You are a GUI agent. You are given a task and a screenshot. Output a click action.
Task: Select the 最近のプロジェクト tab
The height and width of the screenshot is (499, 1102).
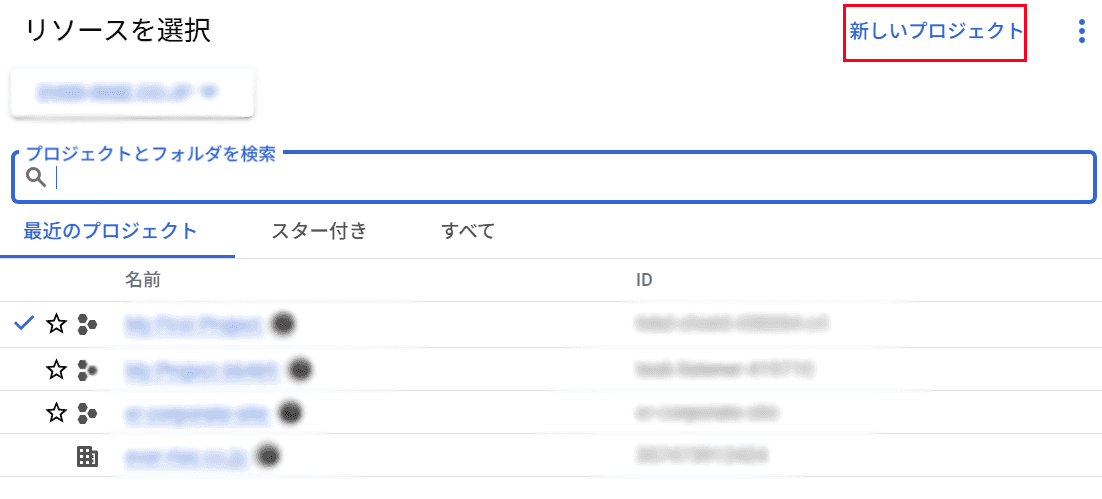point(110,231)
